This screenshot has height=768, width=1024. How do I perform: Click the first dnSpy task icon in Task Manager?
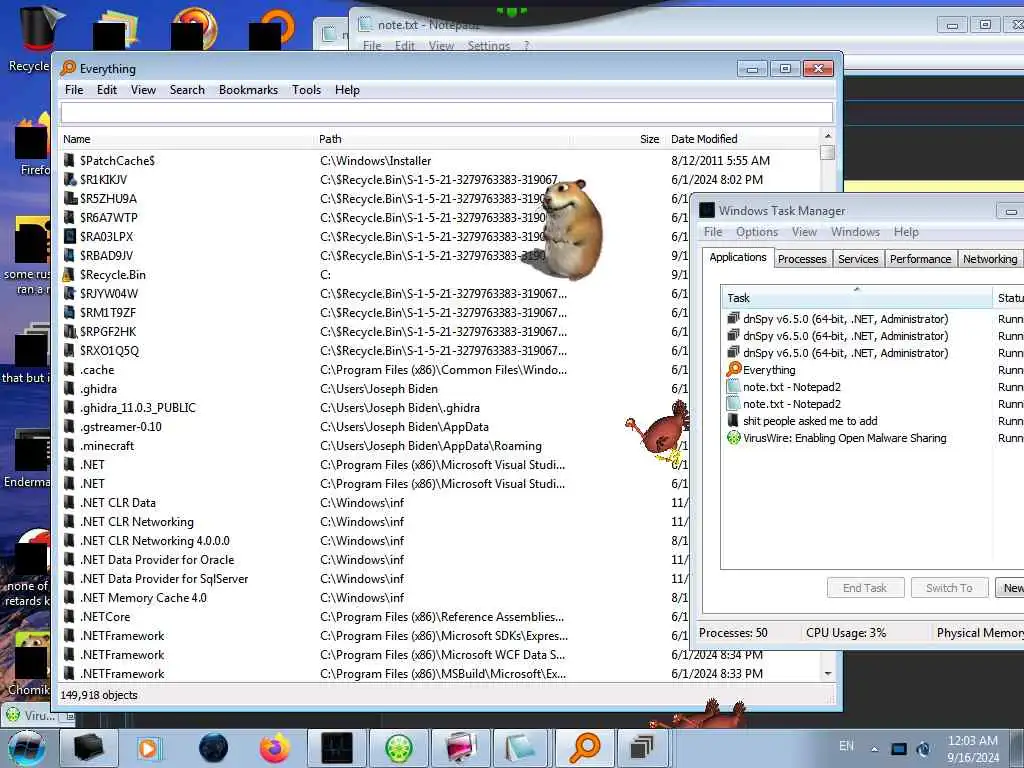733,319
